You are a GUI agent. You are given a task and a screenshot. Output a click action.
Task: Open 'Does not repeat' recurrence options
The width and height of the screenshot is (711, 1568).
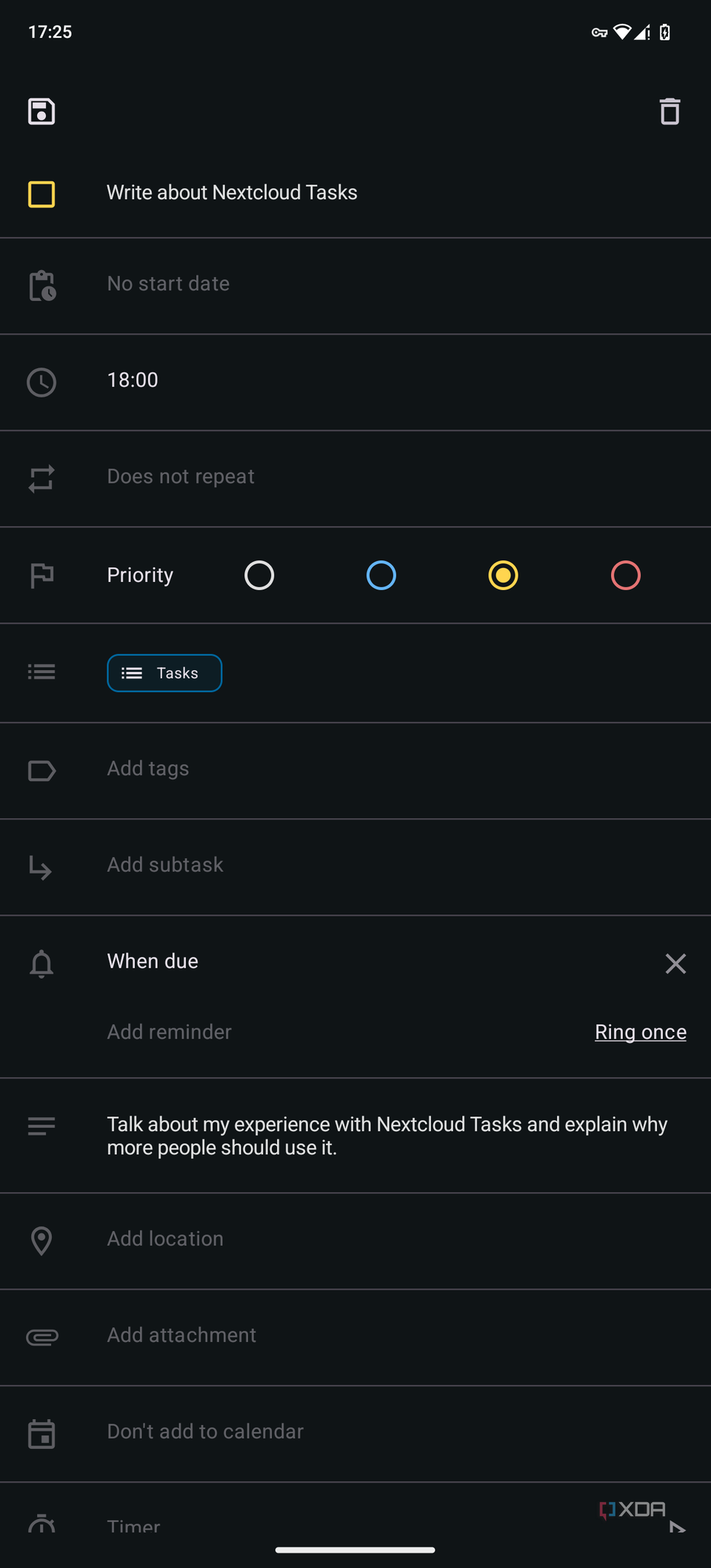[x=181, y=477]
